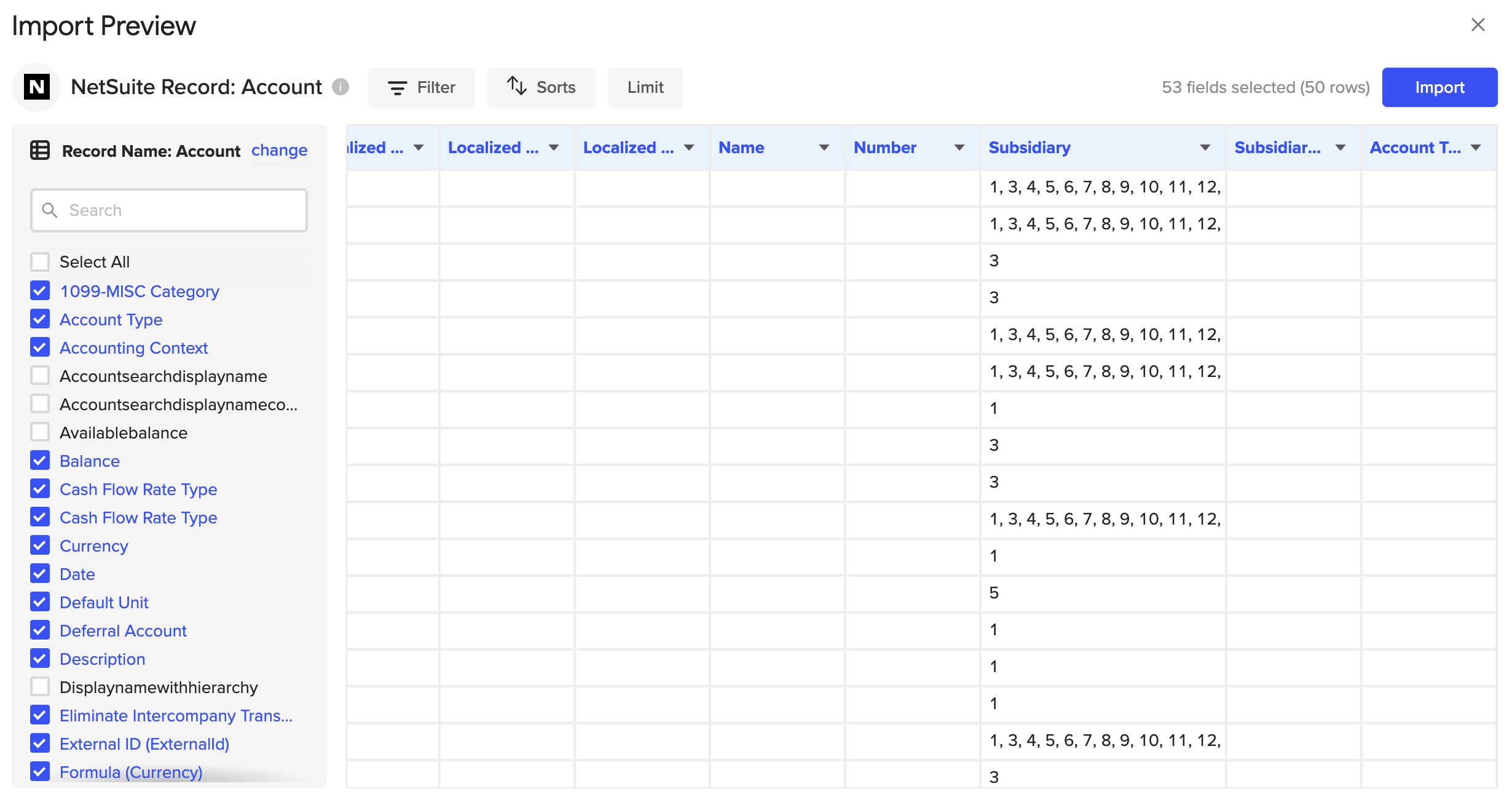Click the table icon beside Record Name
This screenshot has height=797, width=1512.
click(x=40, y=150)
